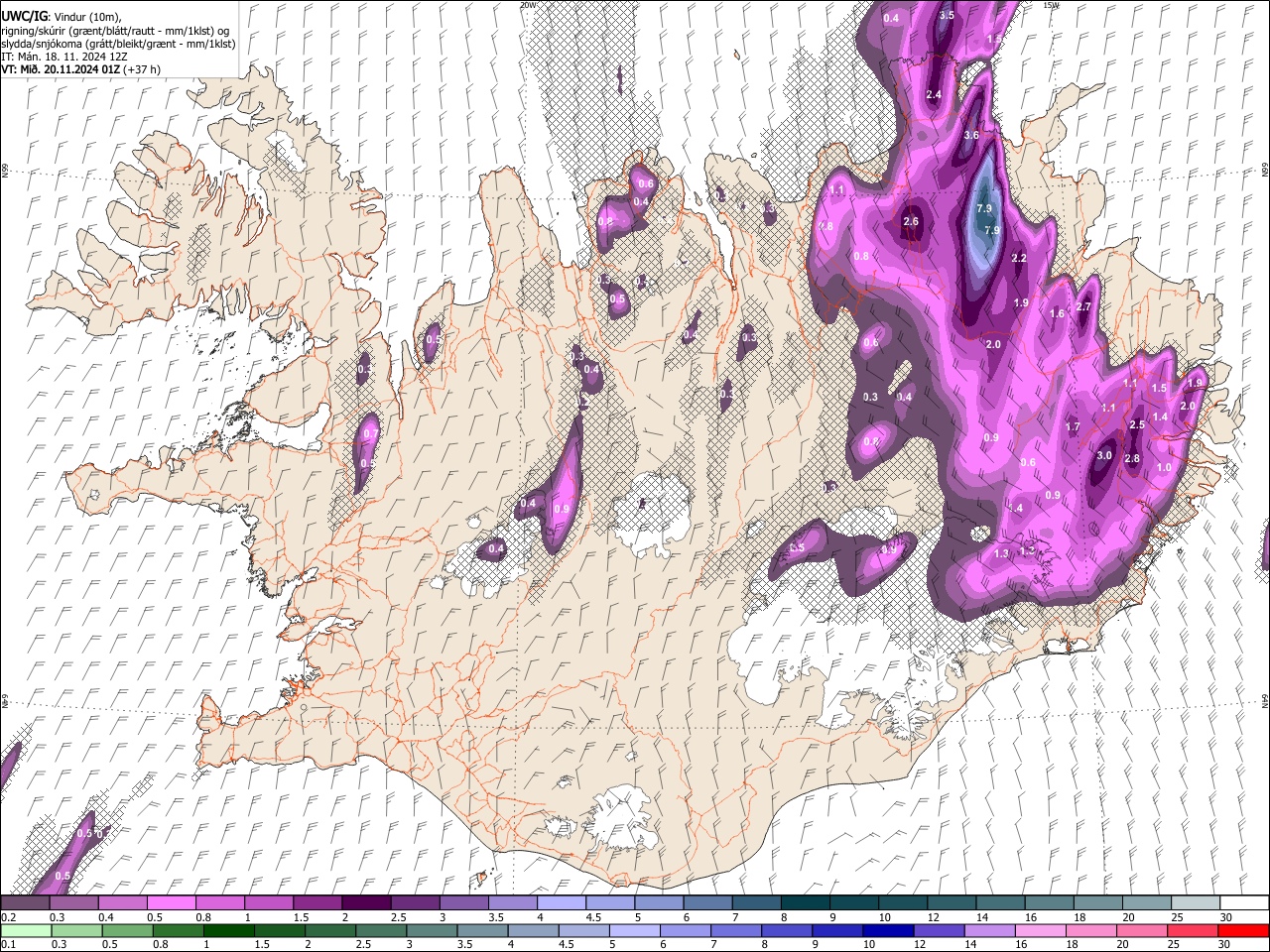This screenshot has height=952, width=1270.
Task: Pick upper legend swatch between 0.5 and 0.8
Action: point(171,902)
